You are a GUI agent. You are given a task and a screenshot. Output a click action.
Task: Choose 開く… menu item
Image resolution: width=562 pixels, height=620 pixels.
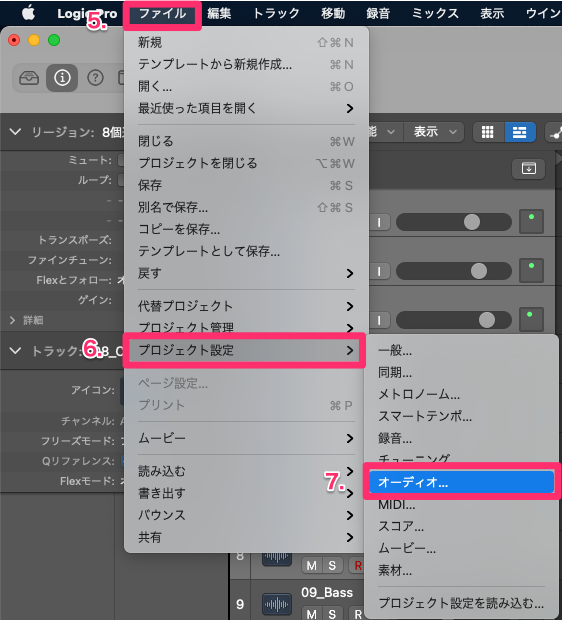coord(246,86)
